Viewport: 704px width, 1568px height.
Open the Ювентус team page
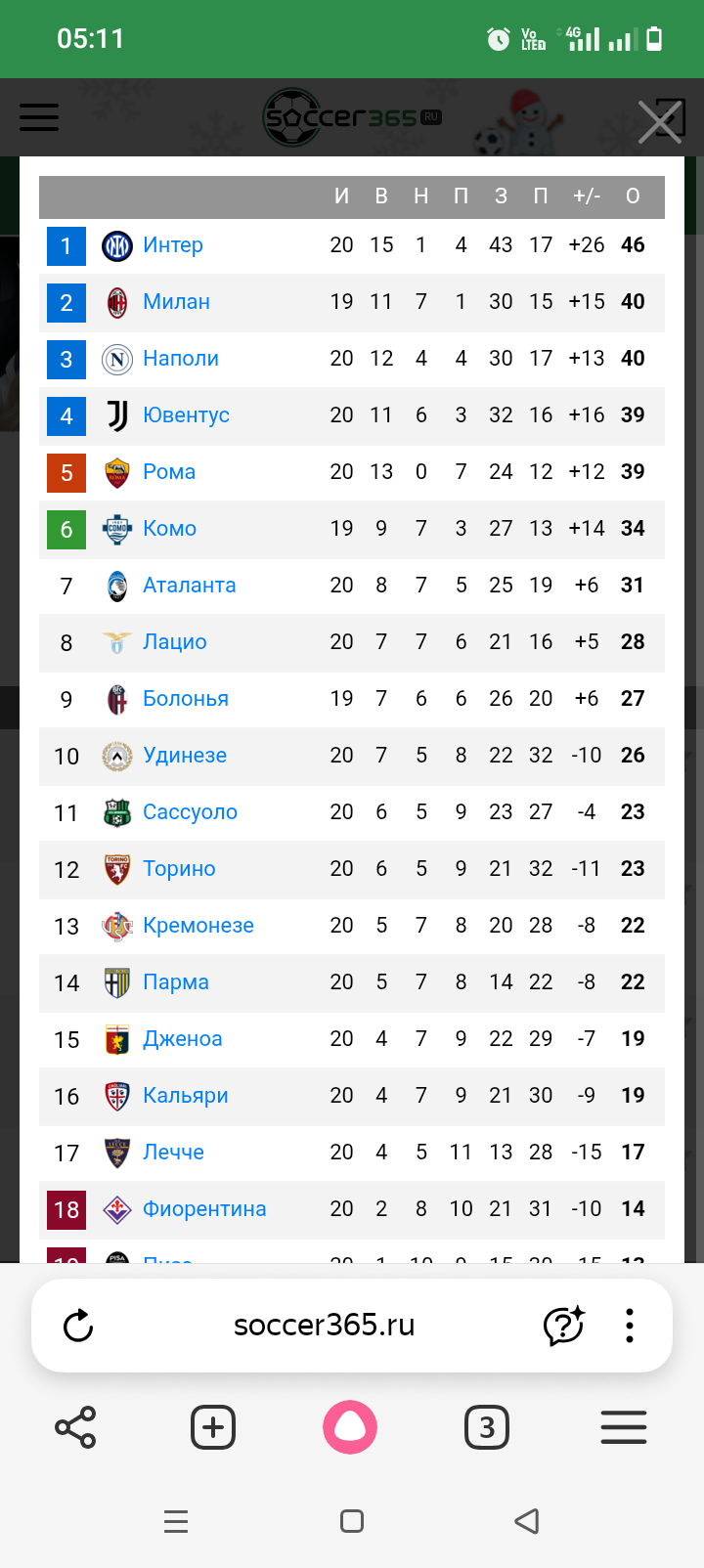click(186, 415)
